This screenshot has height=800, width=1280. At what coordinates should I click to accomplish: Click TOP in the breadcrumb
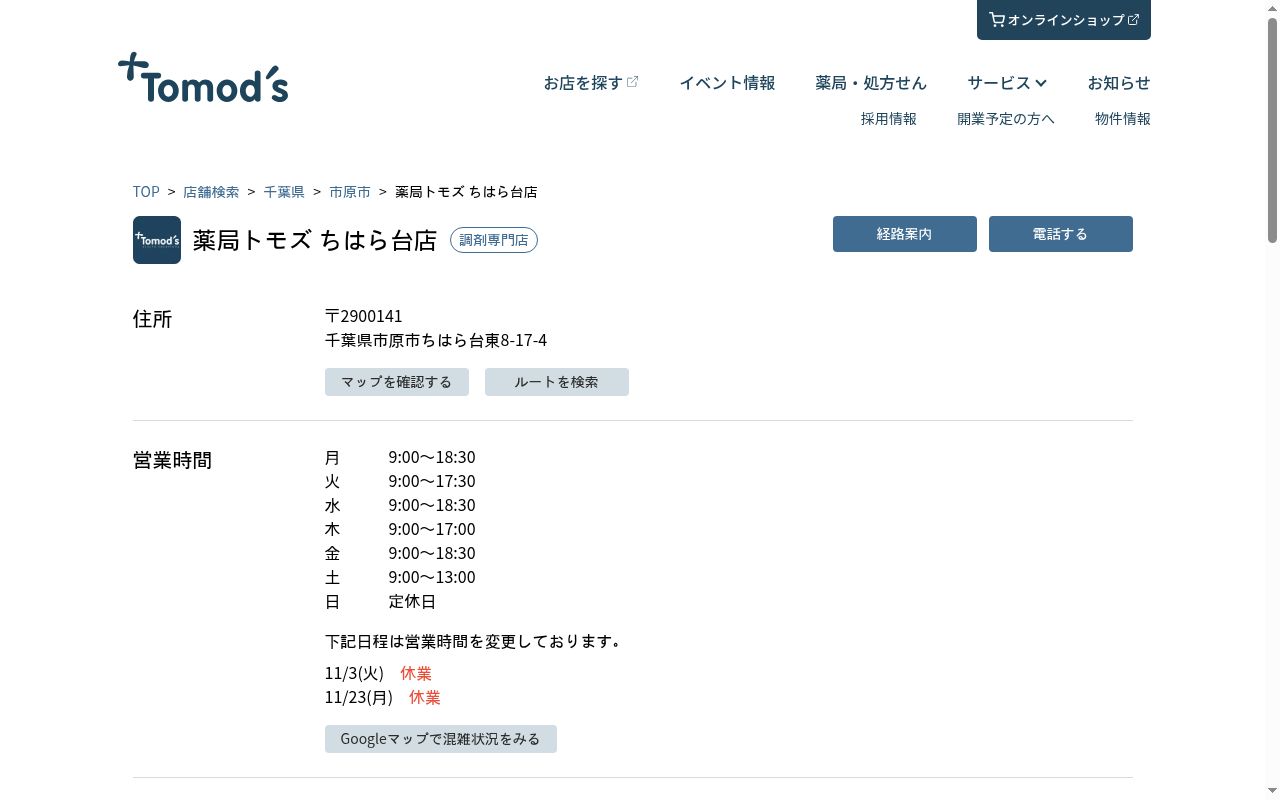[x=146, y=191]
